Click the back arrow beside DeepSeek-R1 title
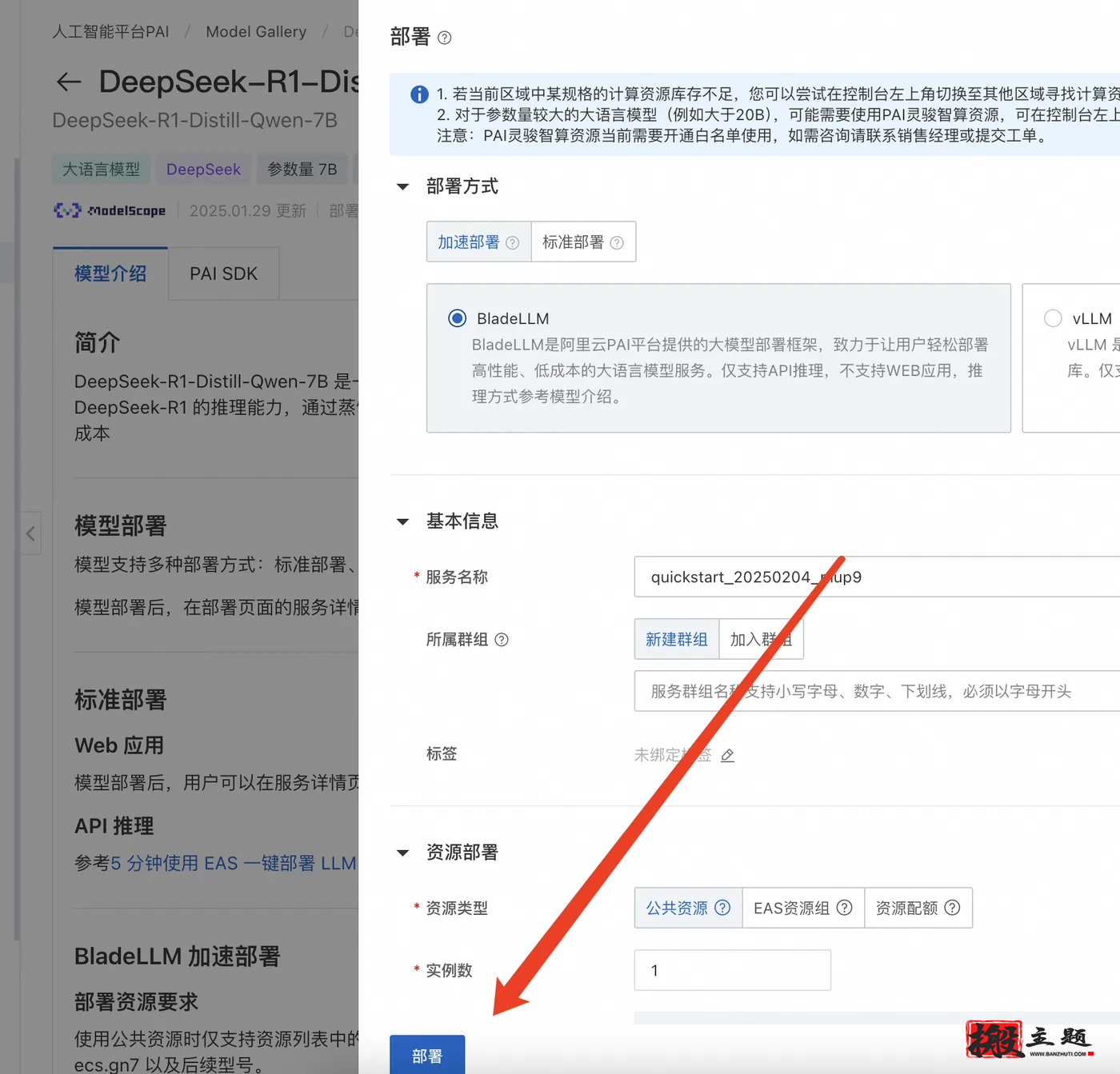 pos(69,82)
